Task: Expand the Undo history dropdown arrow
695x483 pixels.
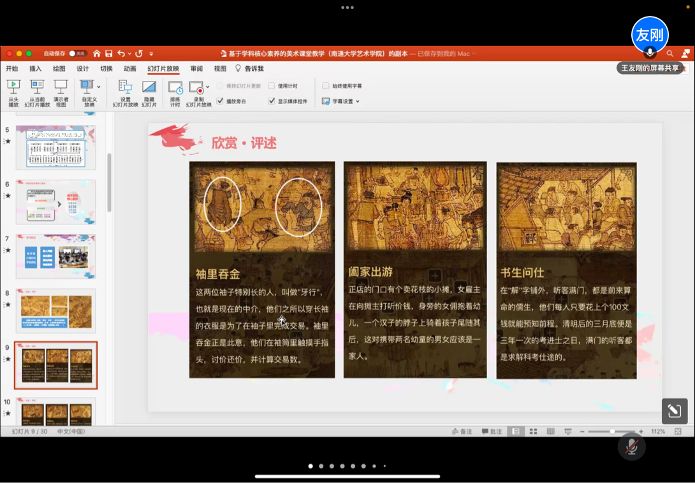Action: coord(129,54)
